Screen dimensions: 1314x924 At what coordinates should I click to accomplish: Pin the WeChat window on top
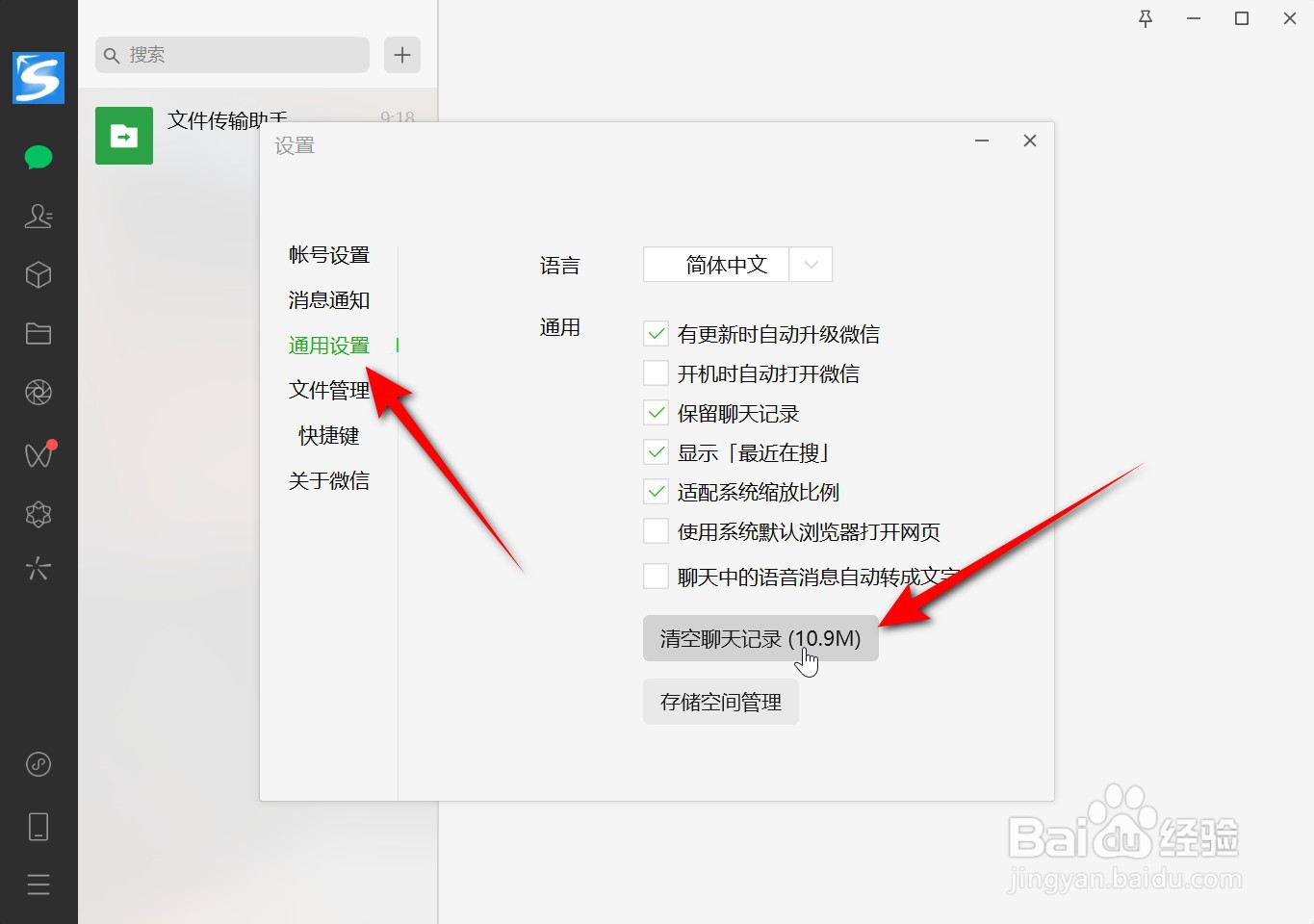(1146, 18)
